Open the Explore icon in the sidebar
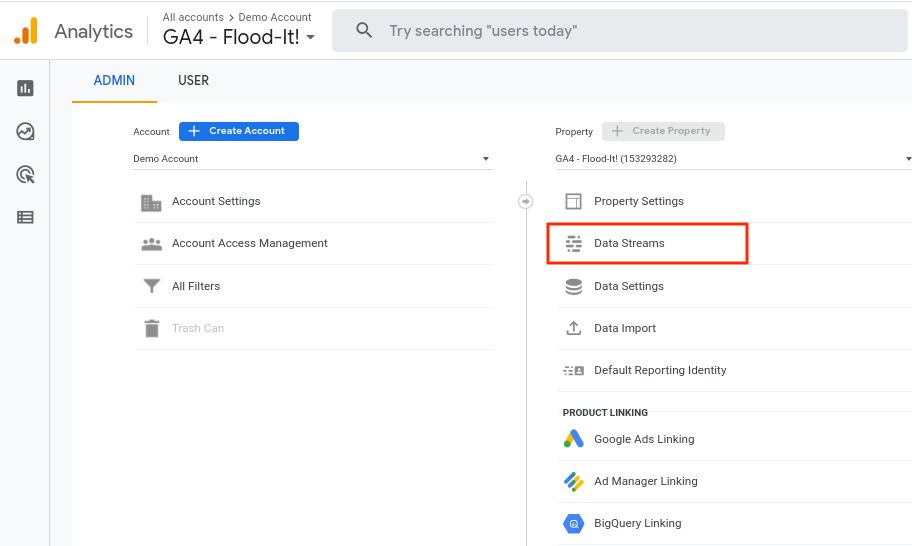Image resolution: width=912 pixels, height=546 pixels. point(25,131)
